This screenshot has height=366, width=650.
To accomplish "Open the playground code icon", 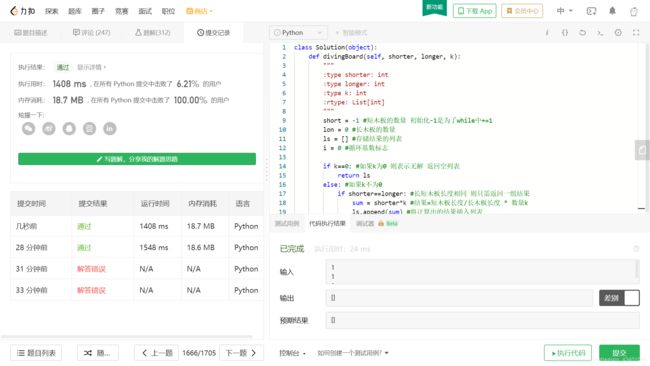I will [592, 11].
